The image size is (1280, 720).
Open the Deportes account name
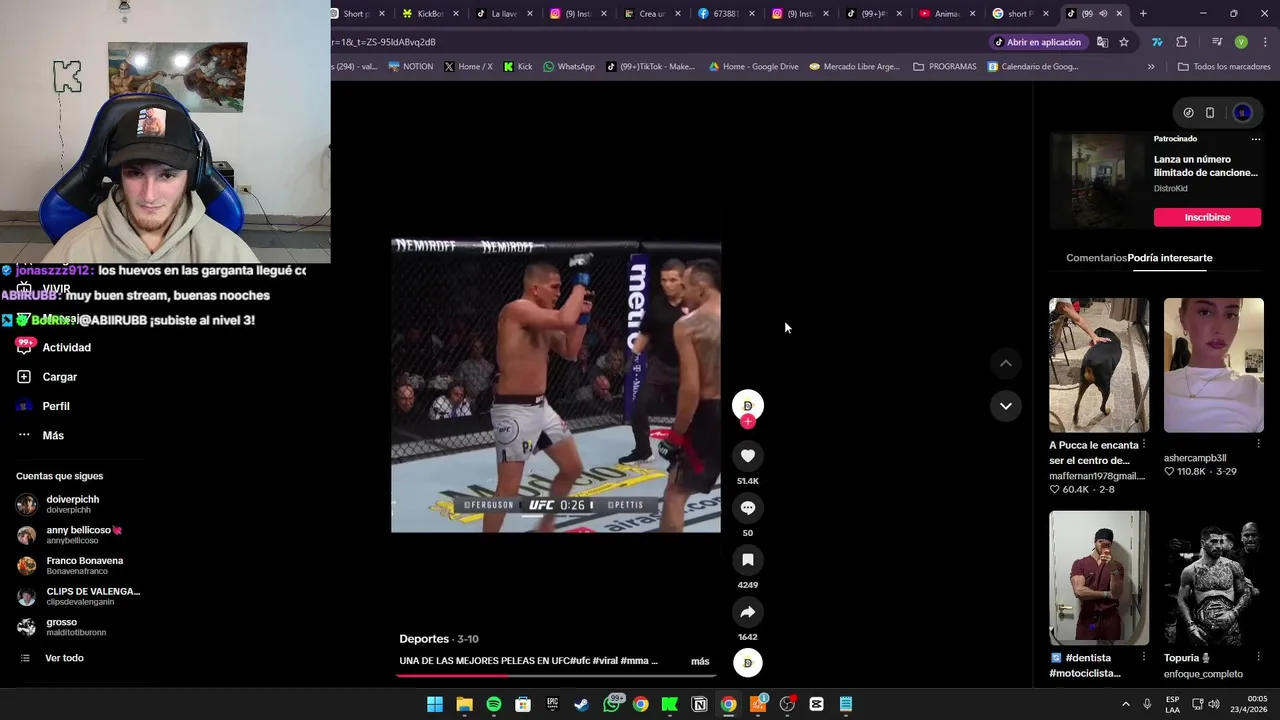424,639
